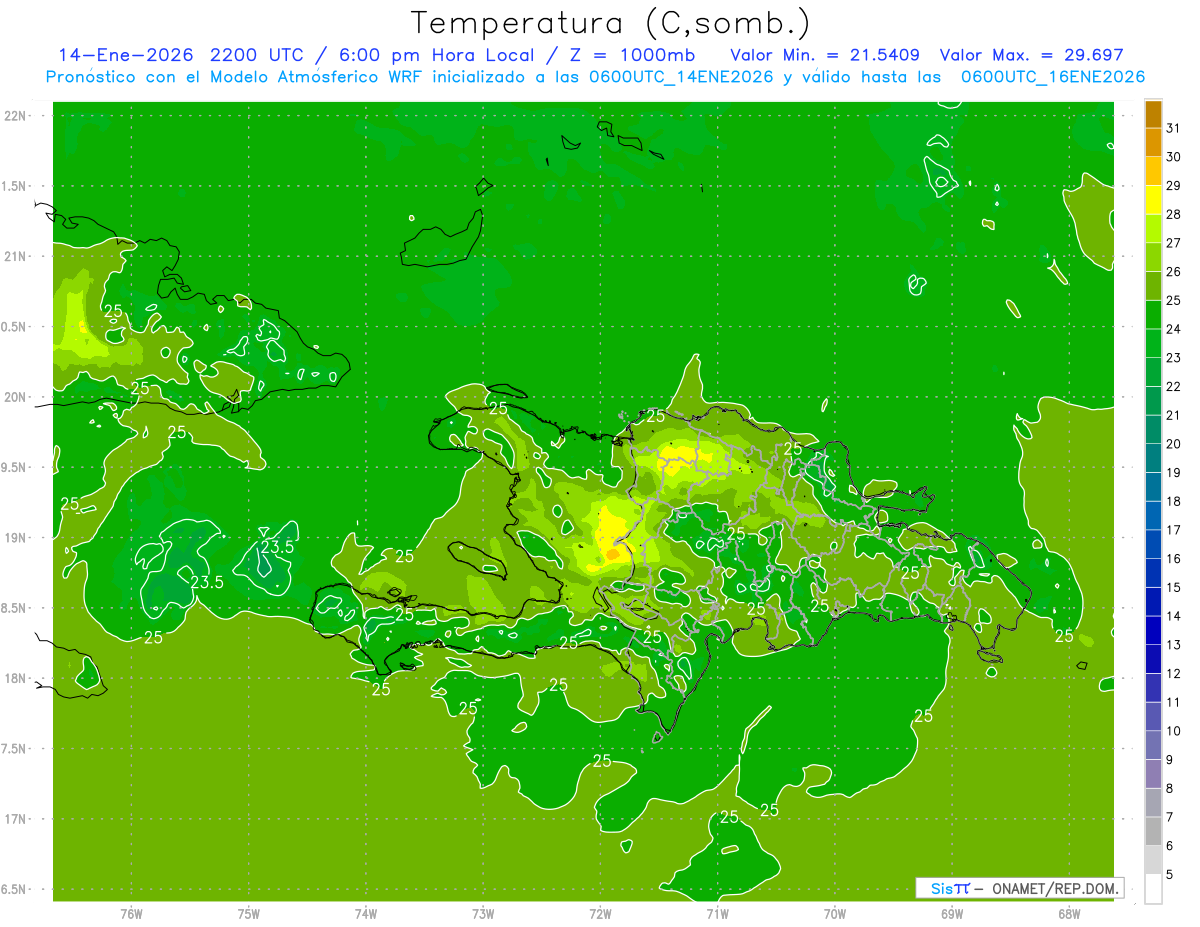Click the '2200 UTC' time label
1200x927 pixels.
tap(257, 55)
